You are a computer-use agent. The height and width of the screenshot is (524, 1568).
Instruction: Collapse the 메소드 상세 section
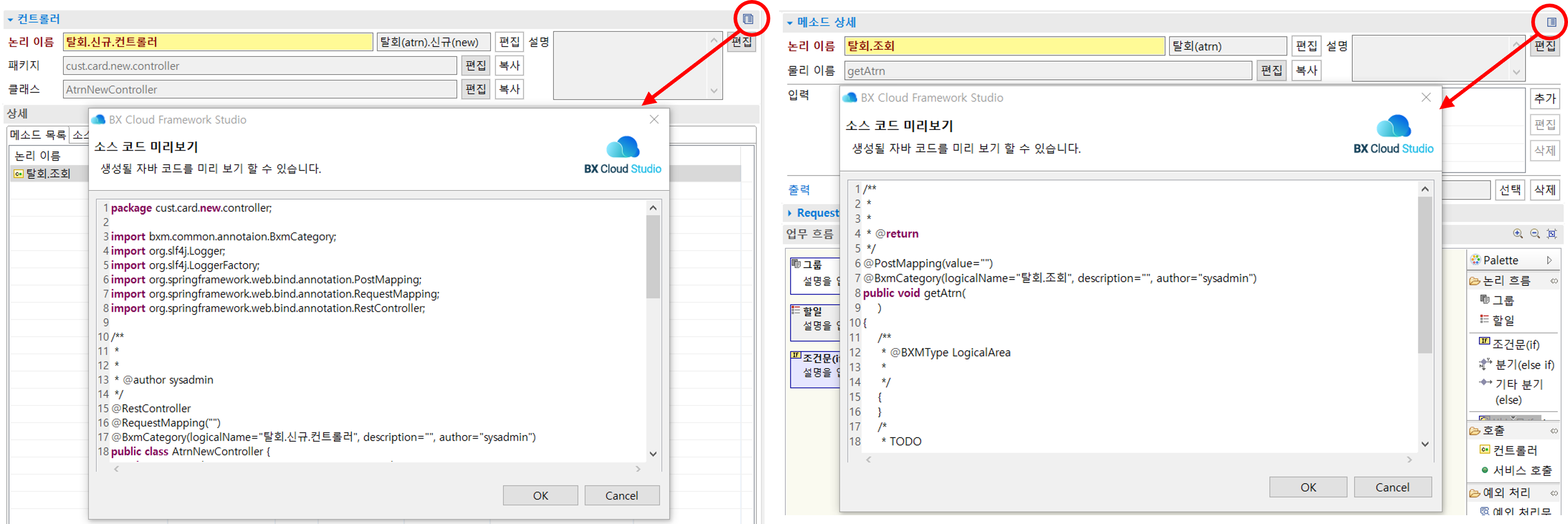790,22
